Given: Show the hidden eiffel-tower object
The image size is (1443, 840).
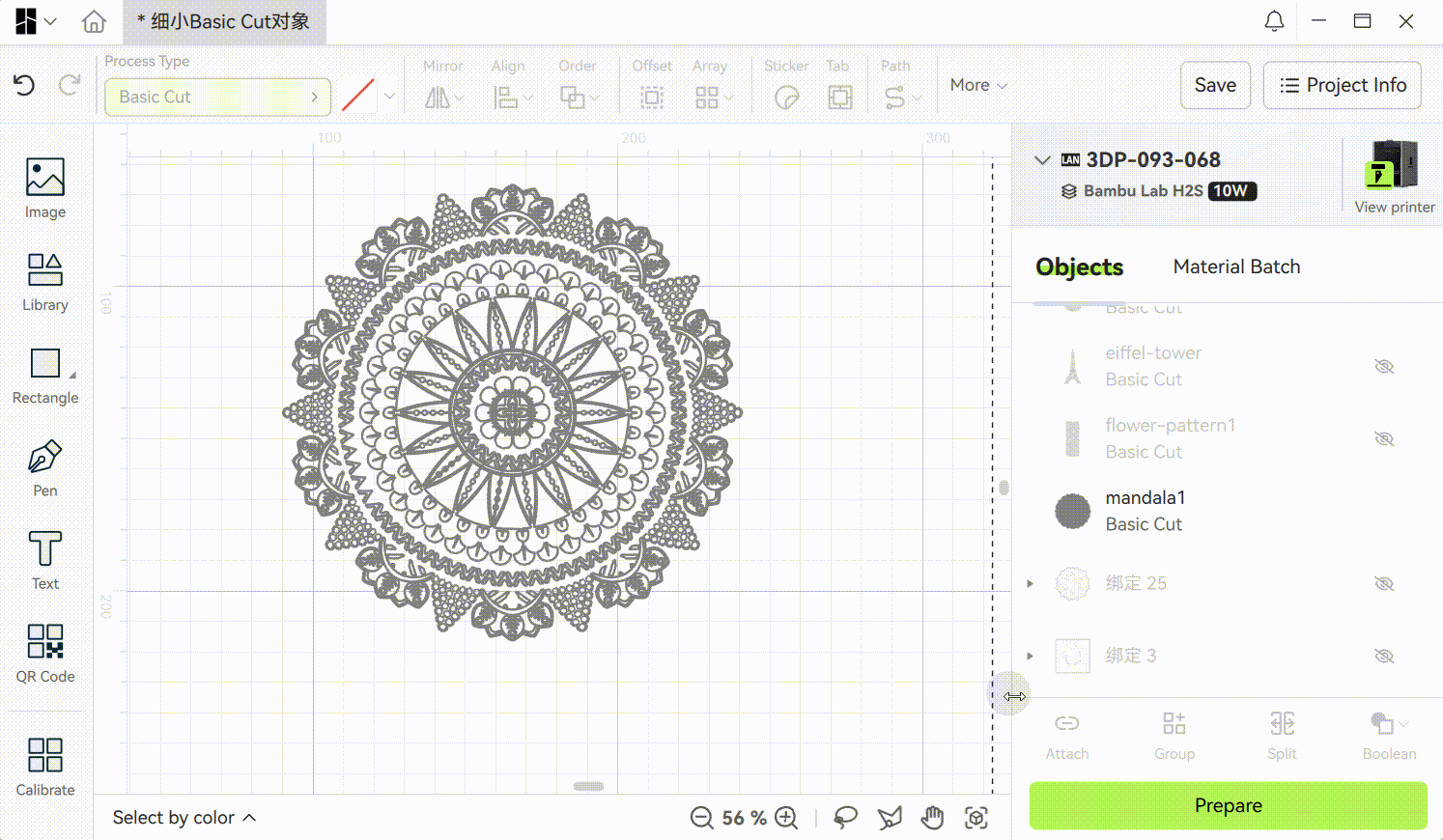Looking at the screenshot, I should click(x=1384, y=367).
